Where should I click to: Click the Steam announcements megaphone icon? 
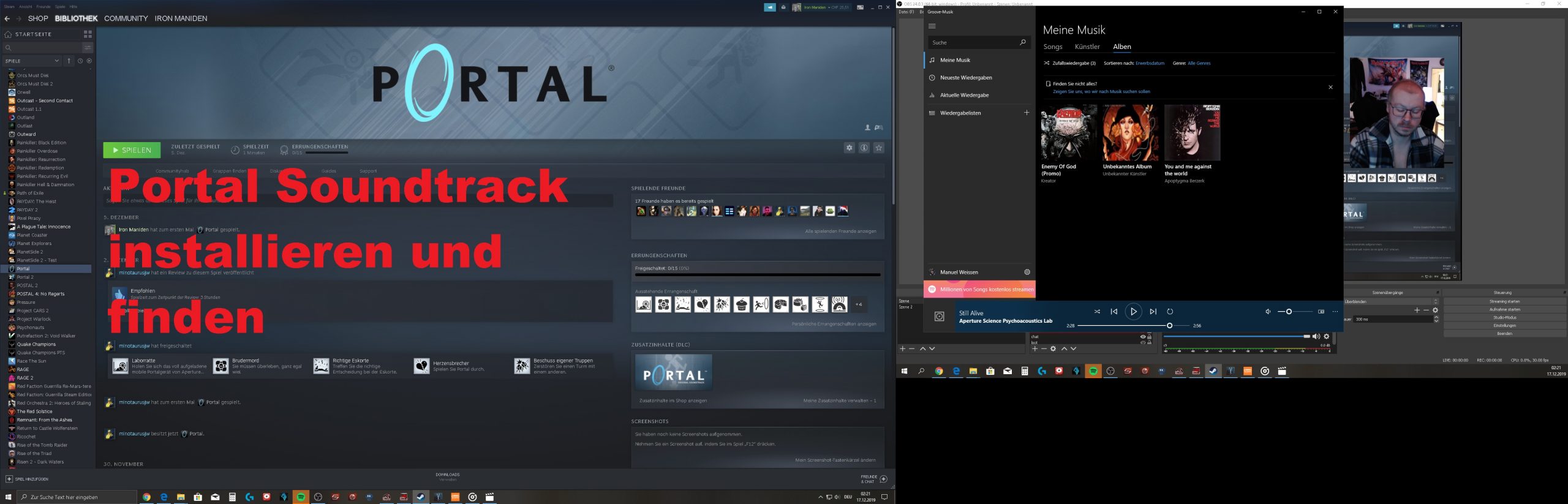tap(770, 7)
